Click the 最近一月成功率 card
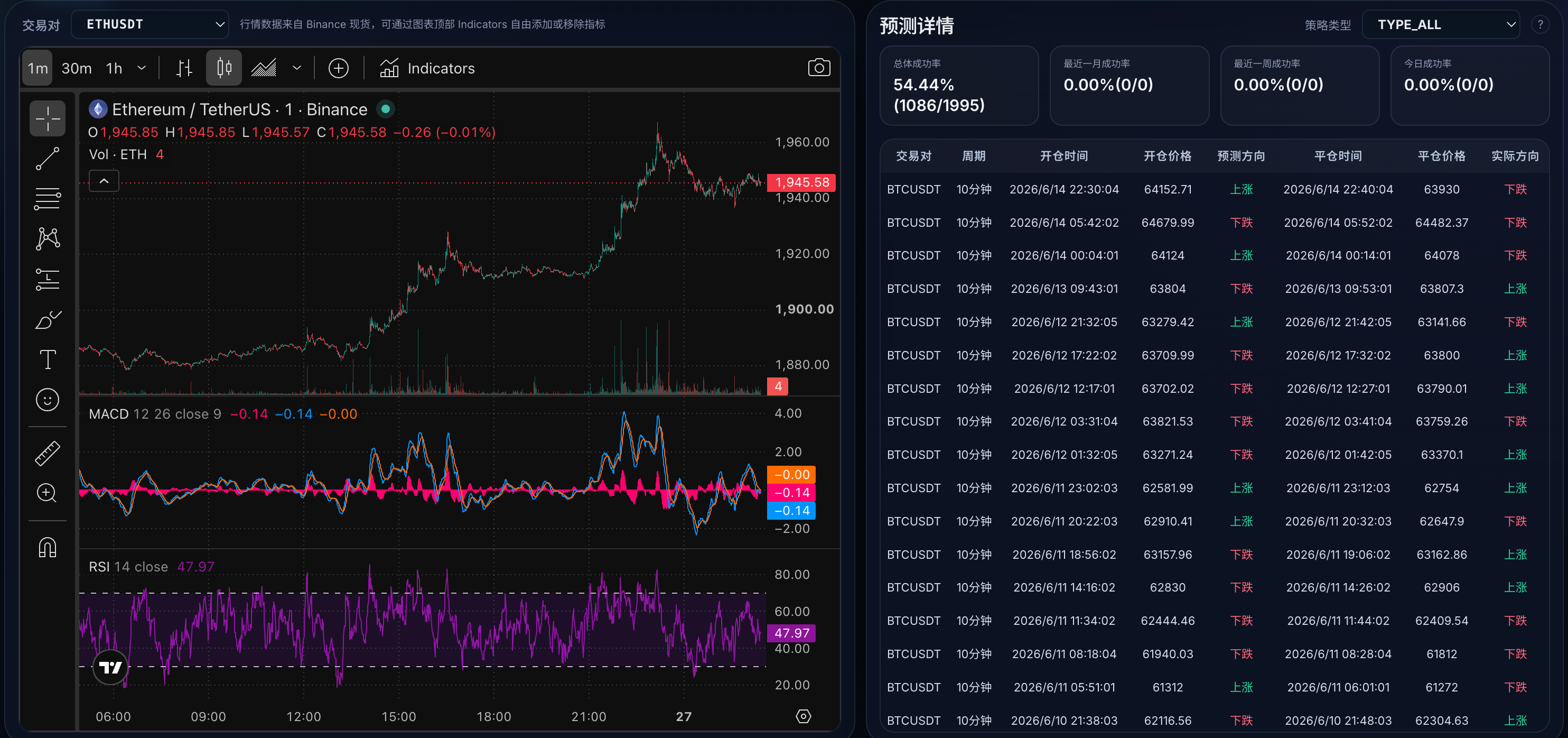Viewport: 1568px width, 738px height. (x=1129, y=86)
